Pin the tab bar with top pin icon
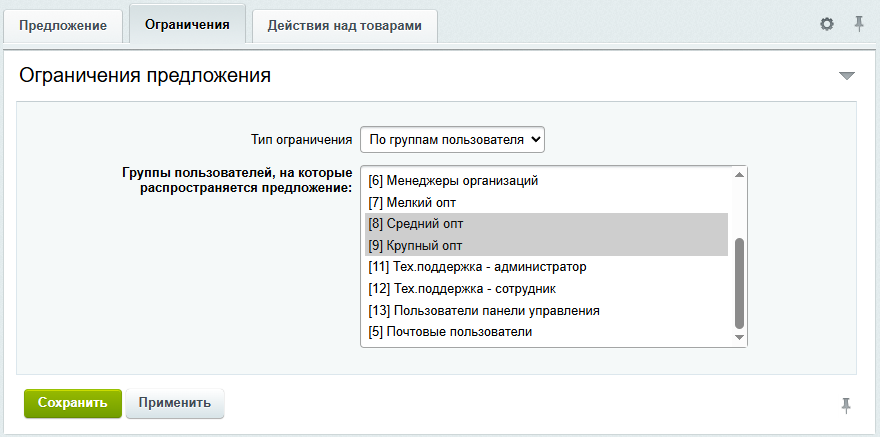 tap(859, 24)
